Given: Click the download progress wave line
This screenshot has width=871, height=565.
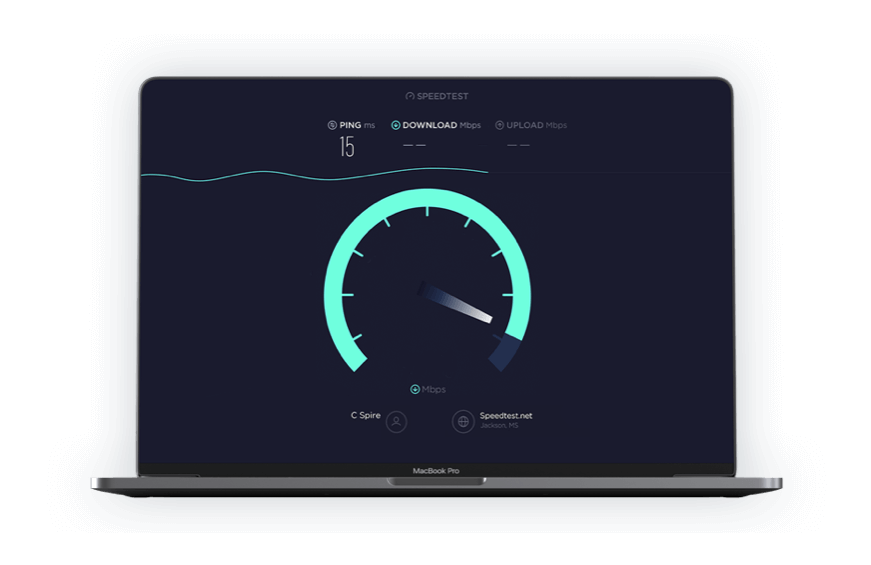Looking at the screenshot, I should (314, 174).
